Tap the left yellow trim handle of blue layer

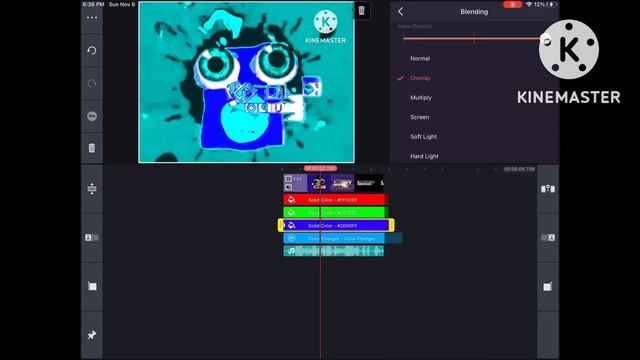[280, 225]
